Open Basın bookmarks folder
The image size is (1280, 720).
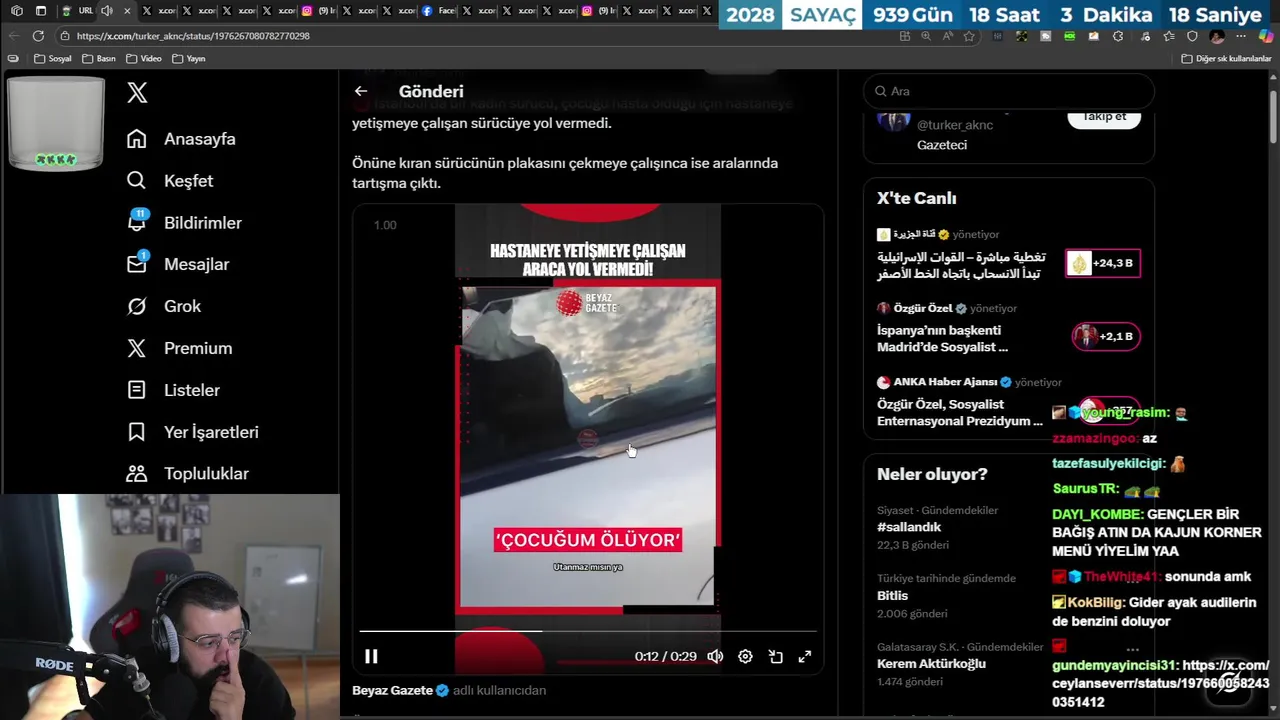[98, 59]
